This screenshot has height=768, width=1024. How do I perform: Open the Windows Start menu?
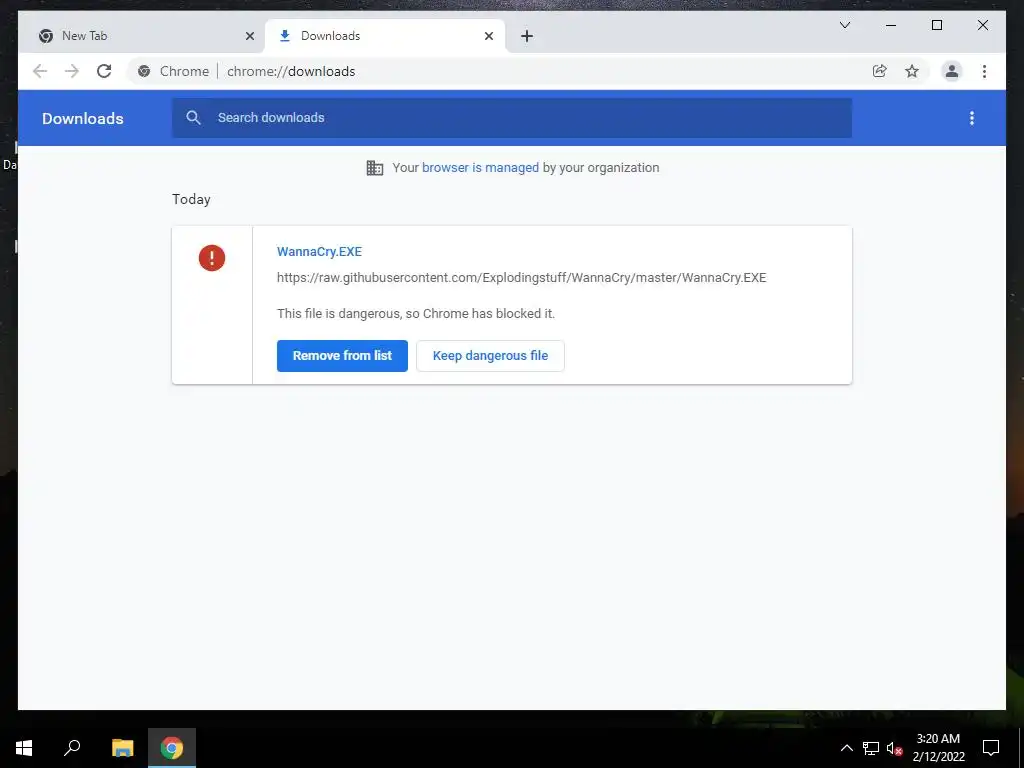coord(24,748)
